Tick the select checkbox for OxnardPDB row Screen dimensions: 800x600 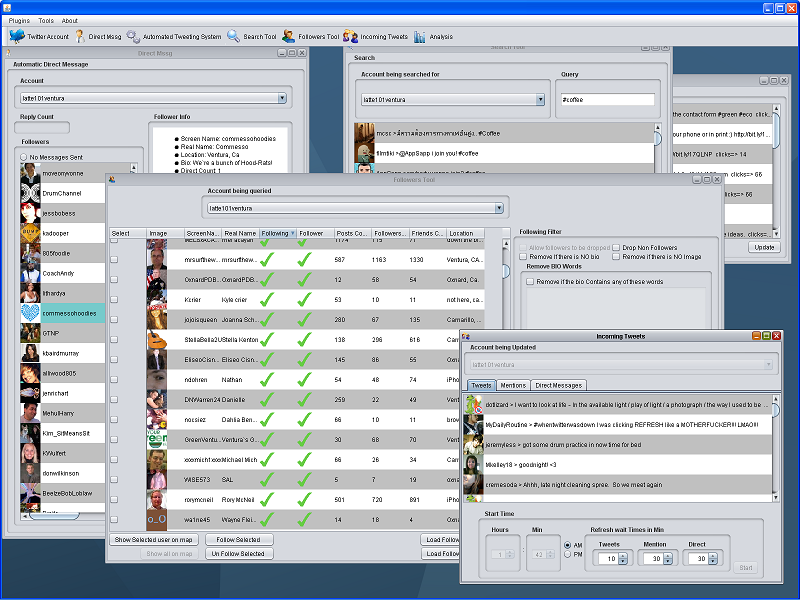114,280
